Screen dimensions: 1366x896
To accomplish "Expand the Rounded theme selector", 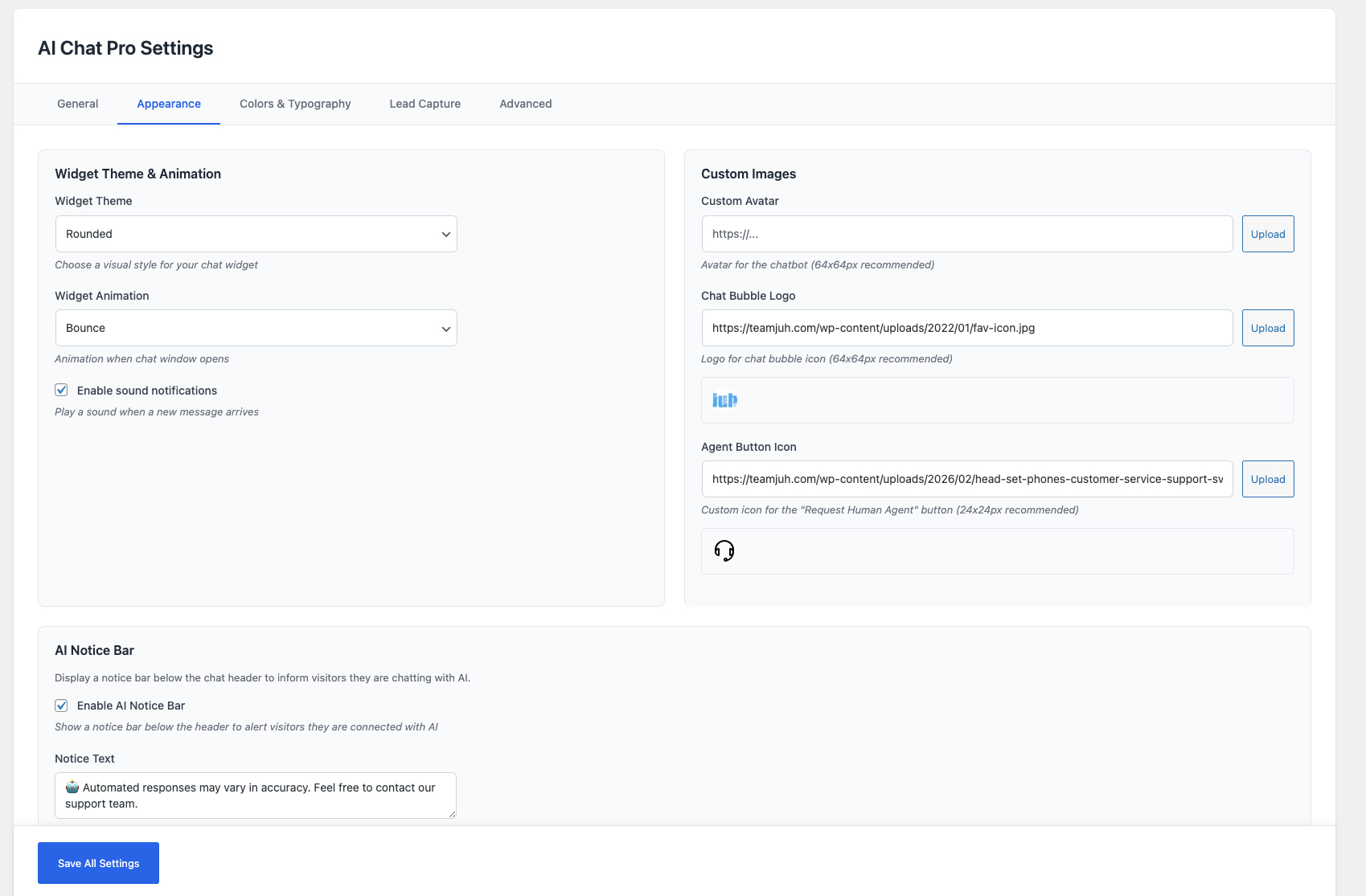I will pos(256,234).
